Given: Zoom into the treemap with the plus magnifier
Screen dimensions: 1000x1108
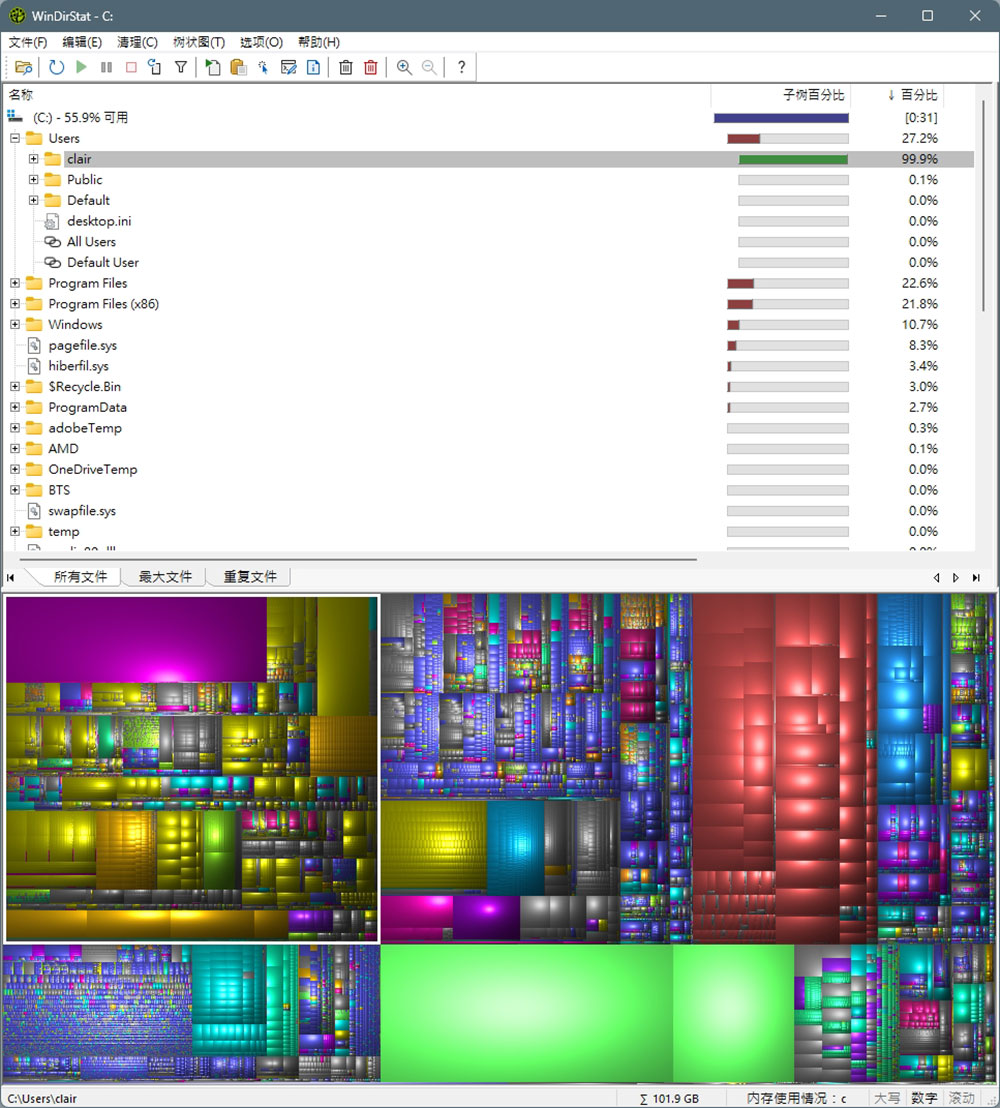Looking at the screenshot, I should pyautogui.click(x=404, y=67).
